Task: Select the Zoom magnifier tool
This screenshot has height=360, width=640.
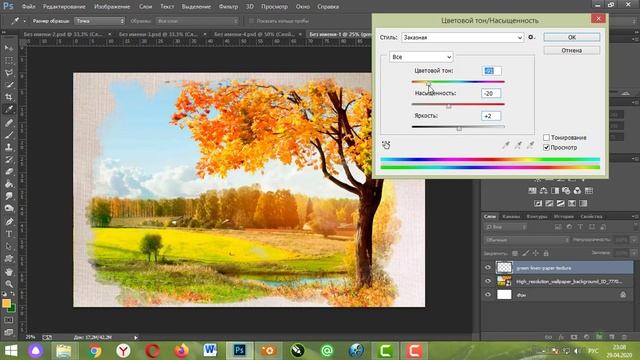Action: (9, 284)
